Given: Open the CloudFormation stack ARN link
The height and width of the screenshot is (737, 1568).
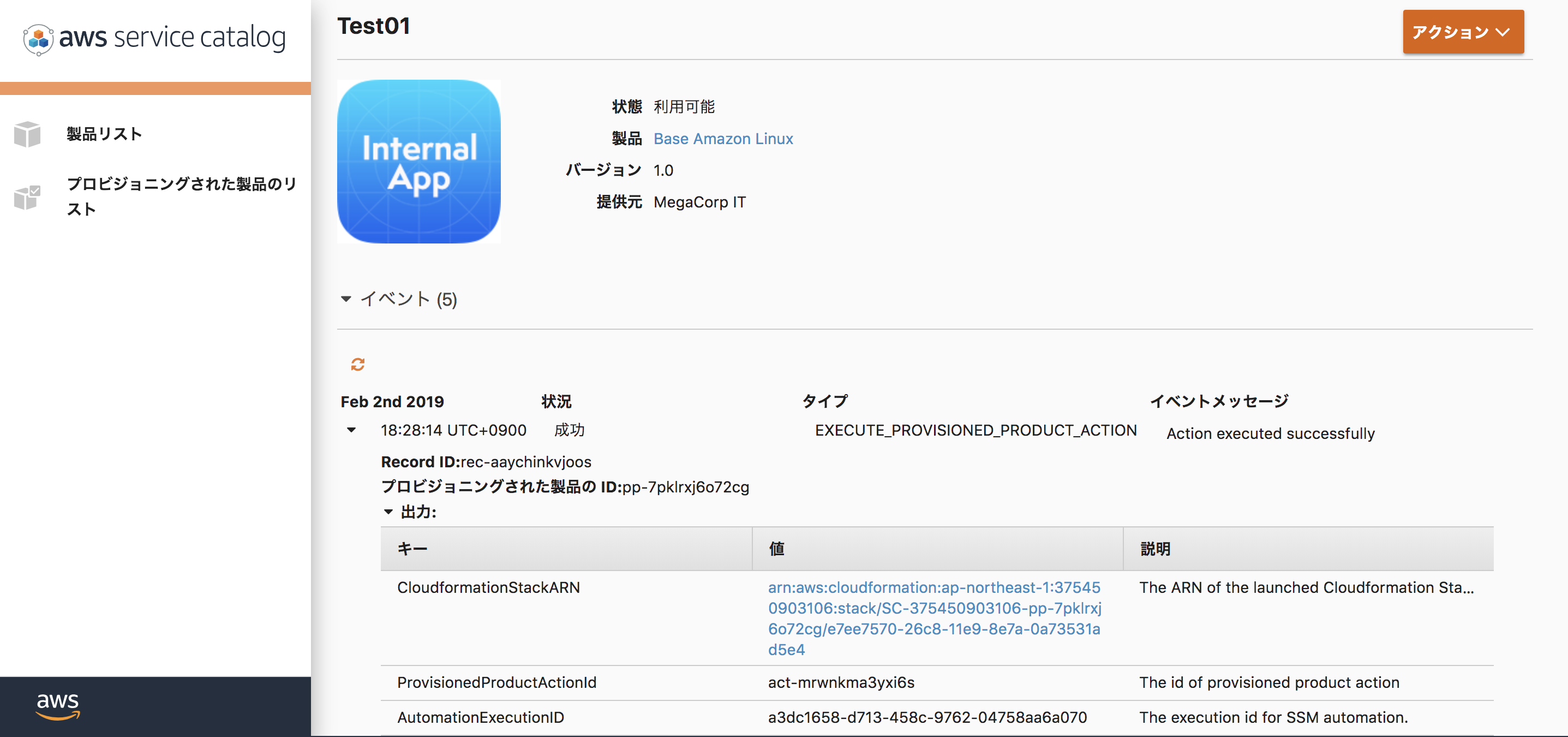Looking at the screenshot, I should [935, 618].
